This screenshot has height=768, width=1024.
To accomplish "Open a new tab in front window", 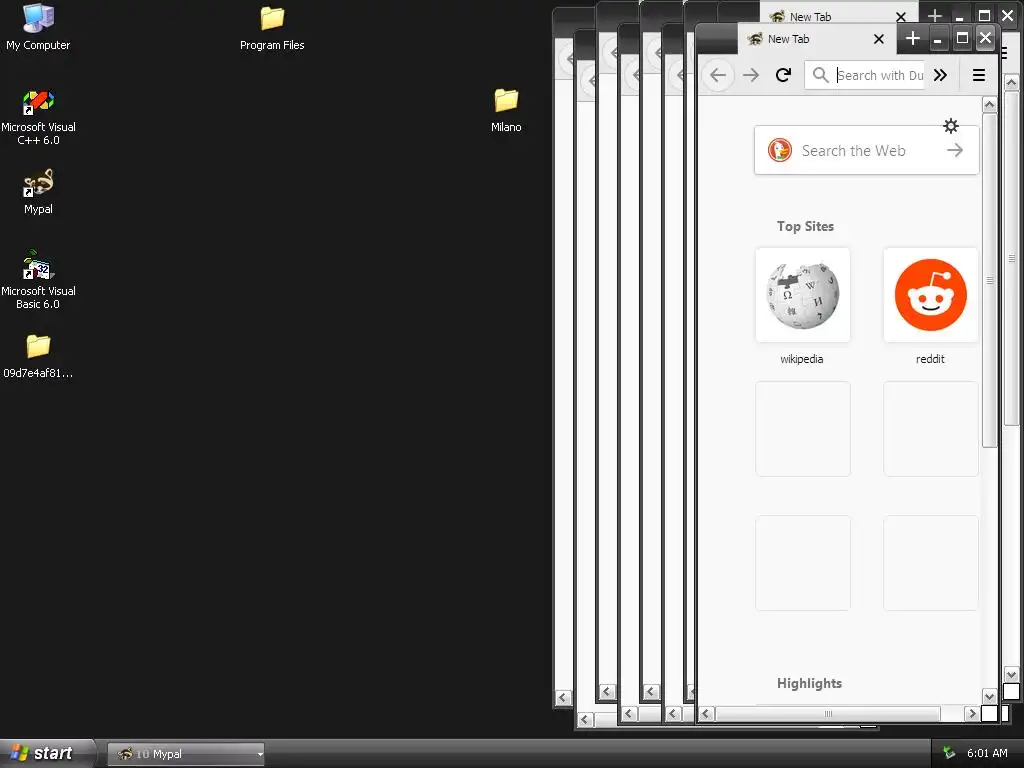I will click(913, 39).
